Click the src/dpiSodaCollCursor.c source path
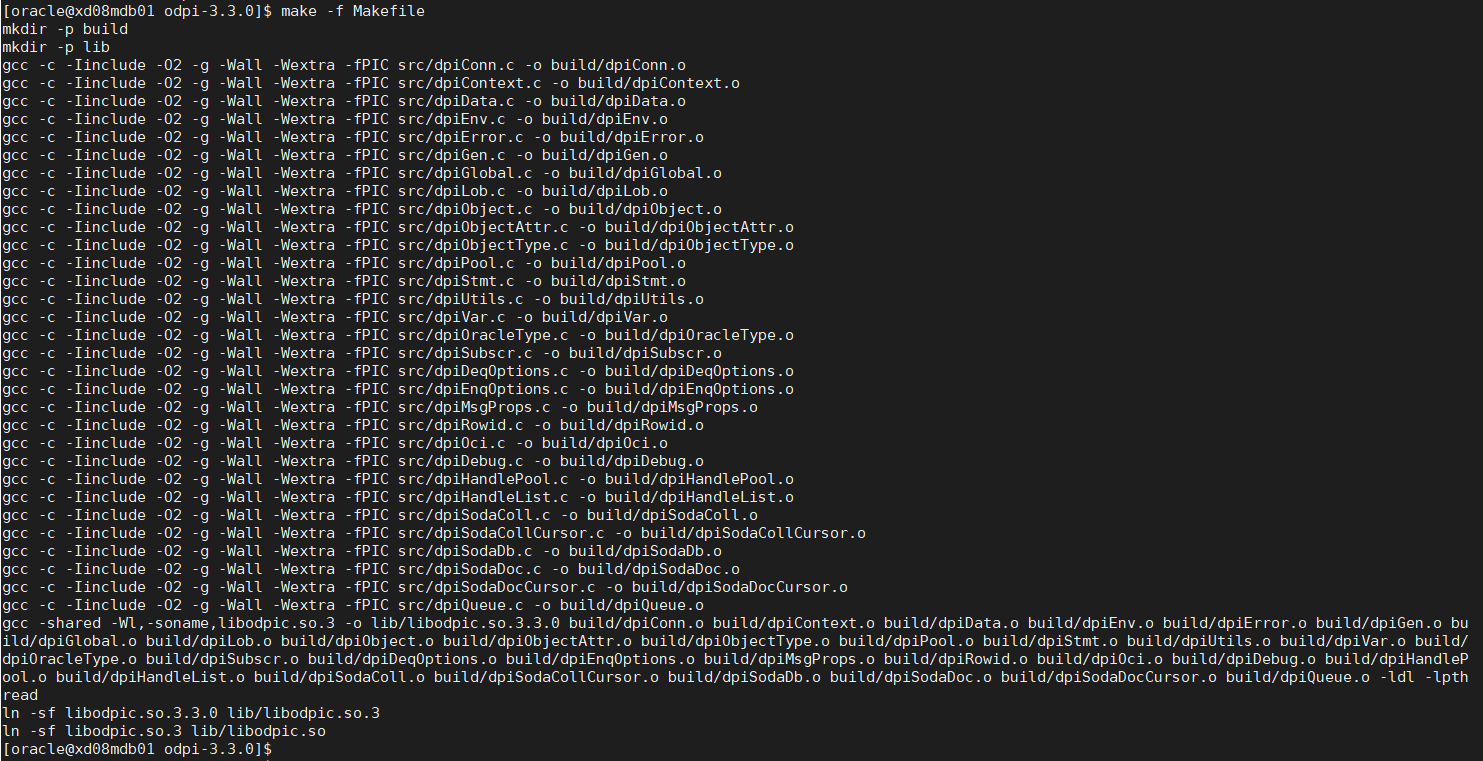1483x761 pixels. (501, 533)
